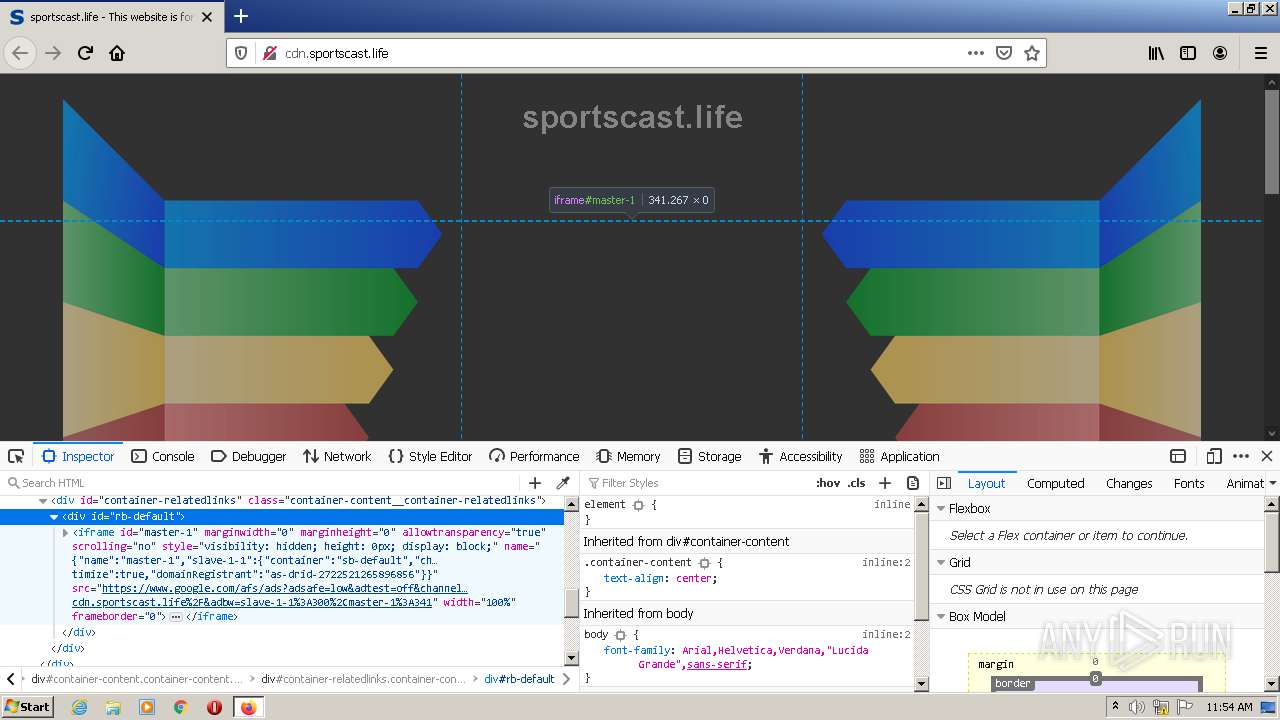The height and width of the screenshot is (720, 1280).
Task: Open the Windows Start menu
Action: 28,706
